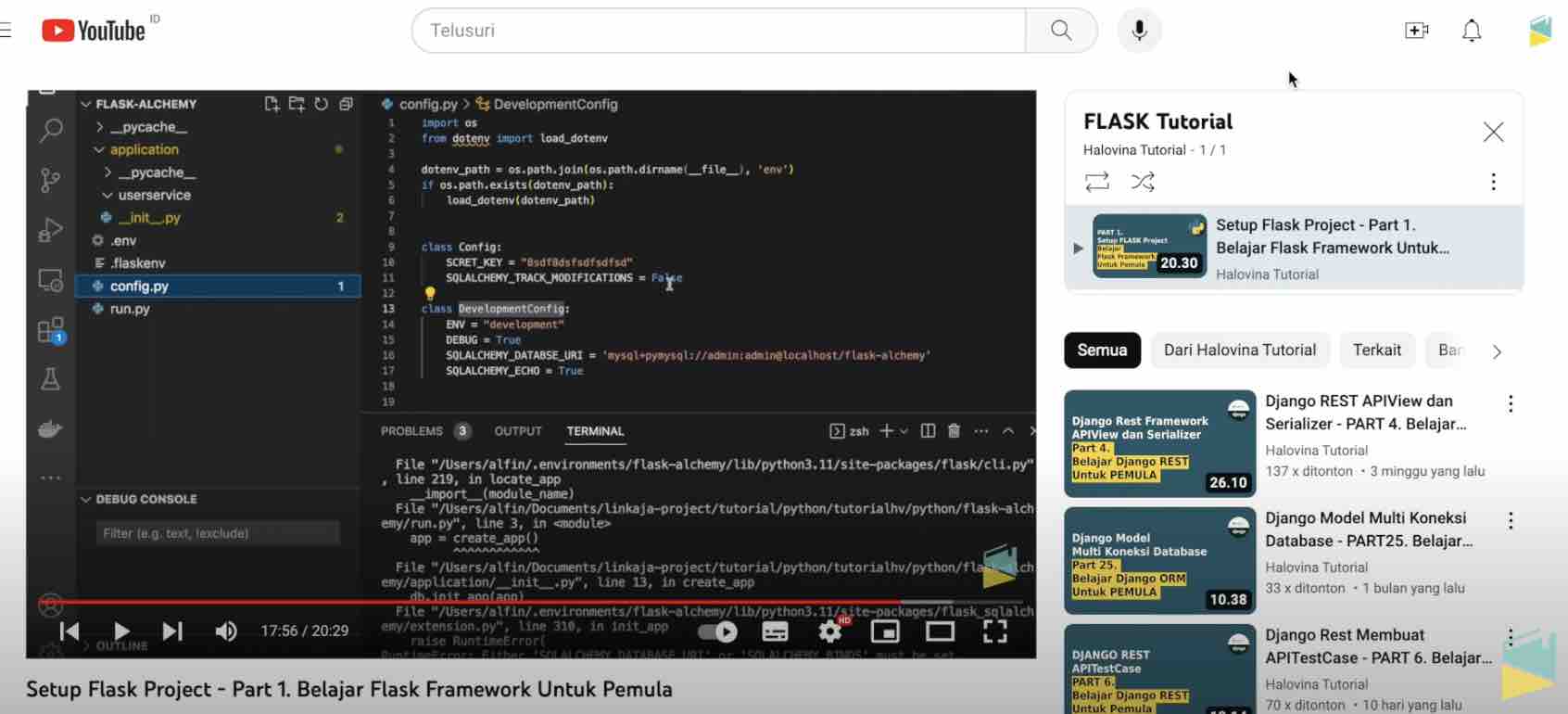Viewport: 1568px width, 714px height.
Task: Go fullscreen on the video
Action: [995, 631]
